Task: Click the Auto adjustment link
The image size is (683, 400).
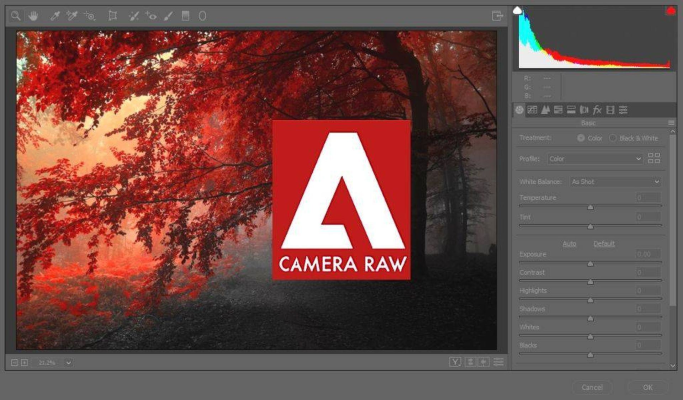Action: pos(569,243)
